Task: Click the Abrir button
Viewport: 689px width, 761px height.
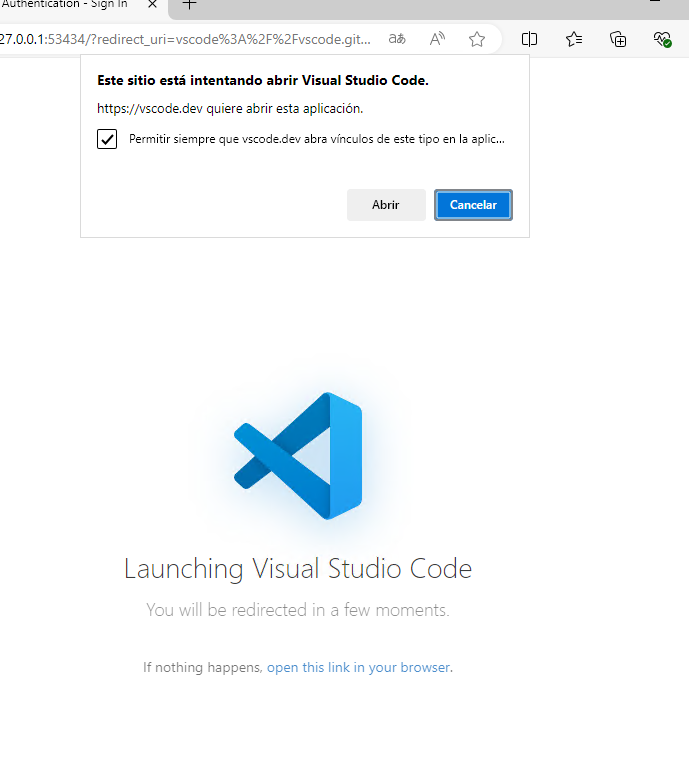Action: point(386,205)
